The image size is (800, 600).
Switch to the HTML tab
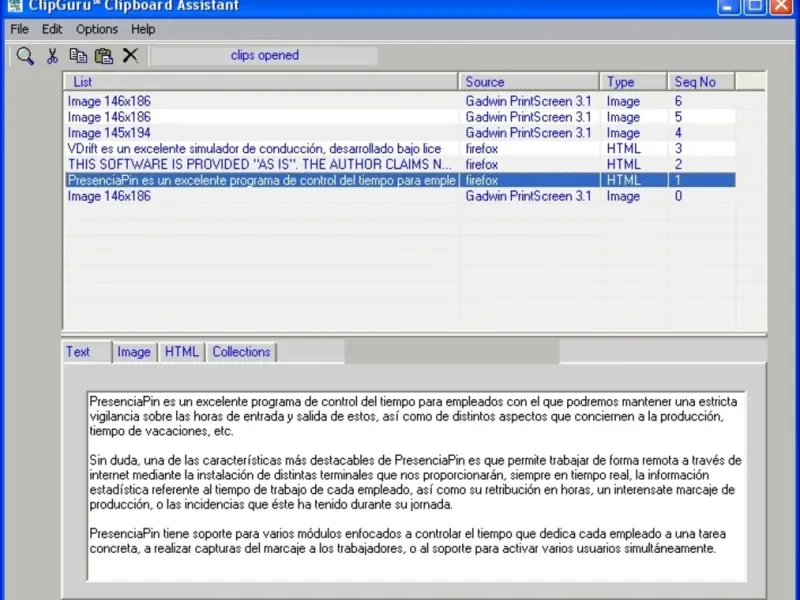point(182,352)
